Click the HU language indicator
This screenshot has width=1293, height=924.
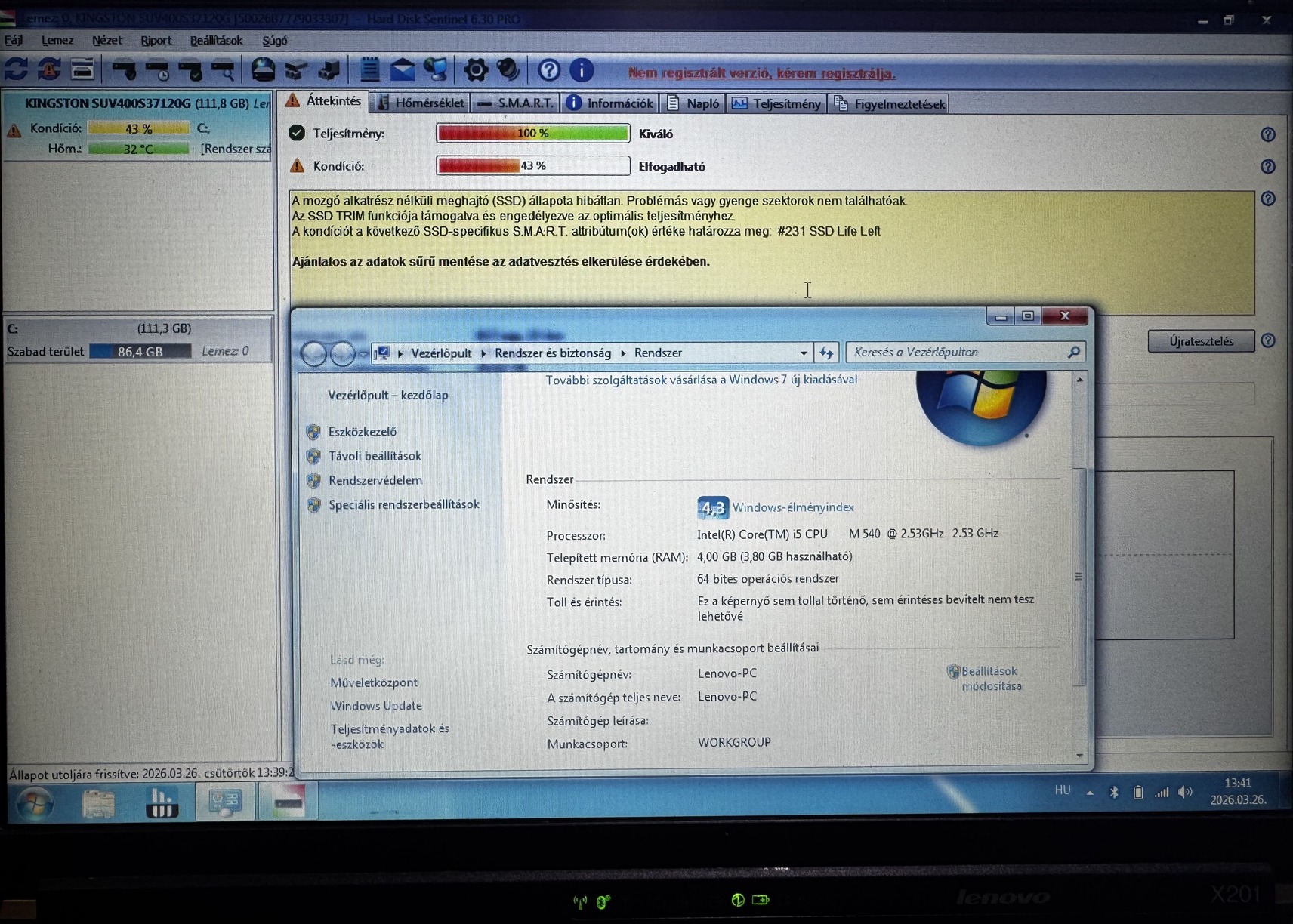1063,790
